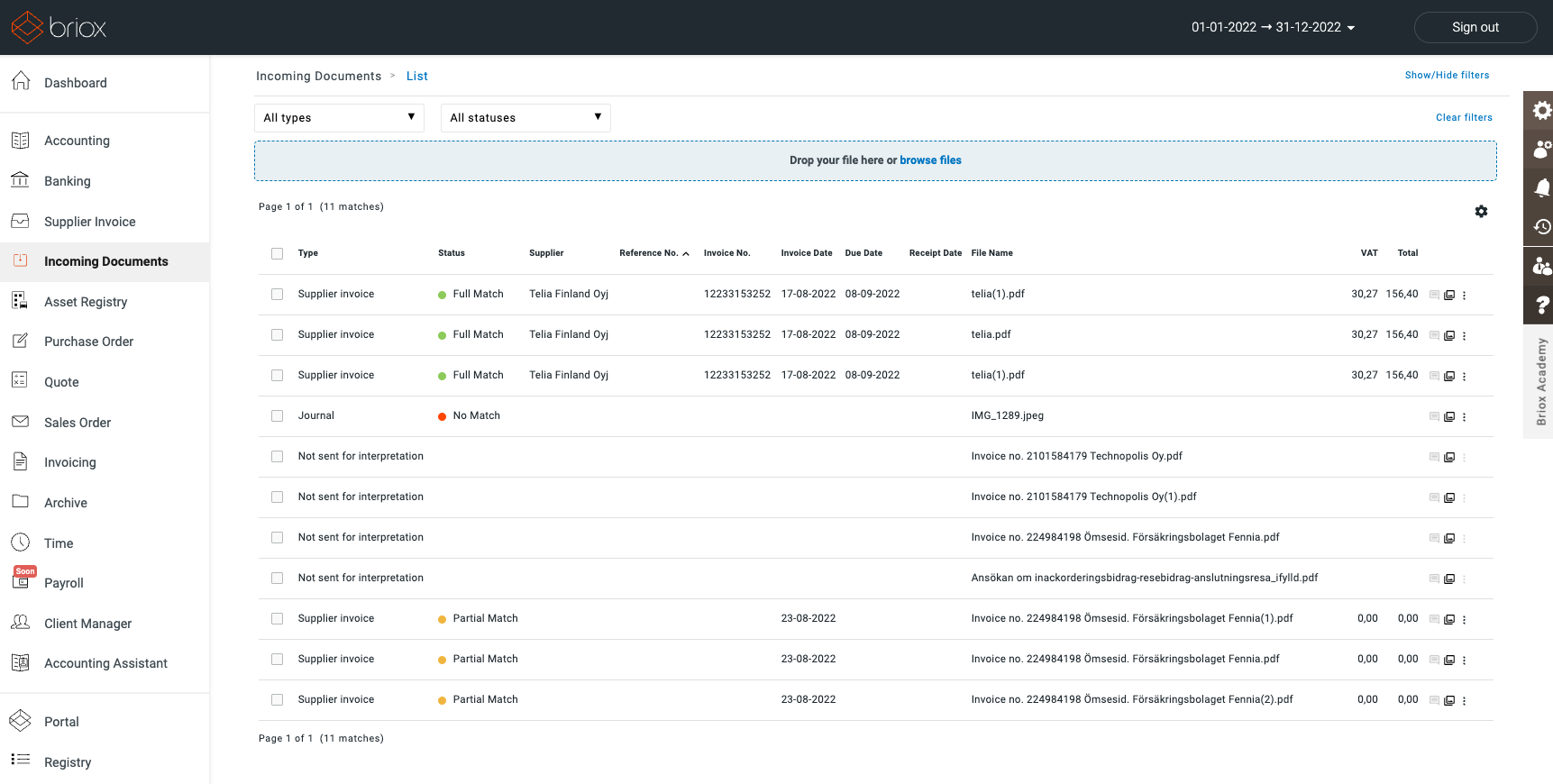Open image preview for Fennia(1).pdf row

pos(1449,619)
